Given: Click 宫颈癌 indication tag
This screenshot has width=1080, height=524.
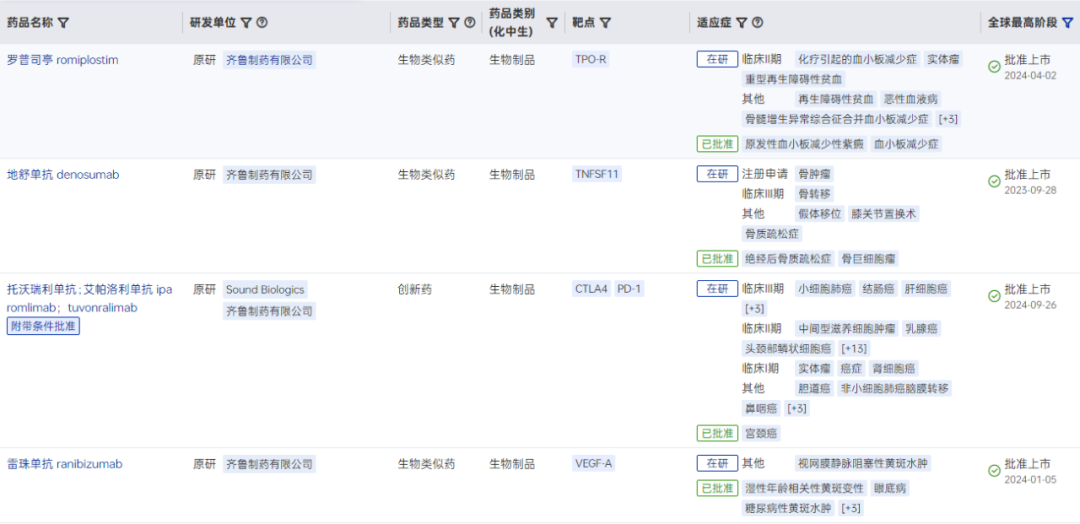Looking at the screenshot, I should click(762, 434).
